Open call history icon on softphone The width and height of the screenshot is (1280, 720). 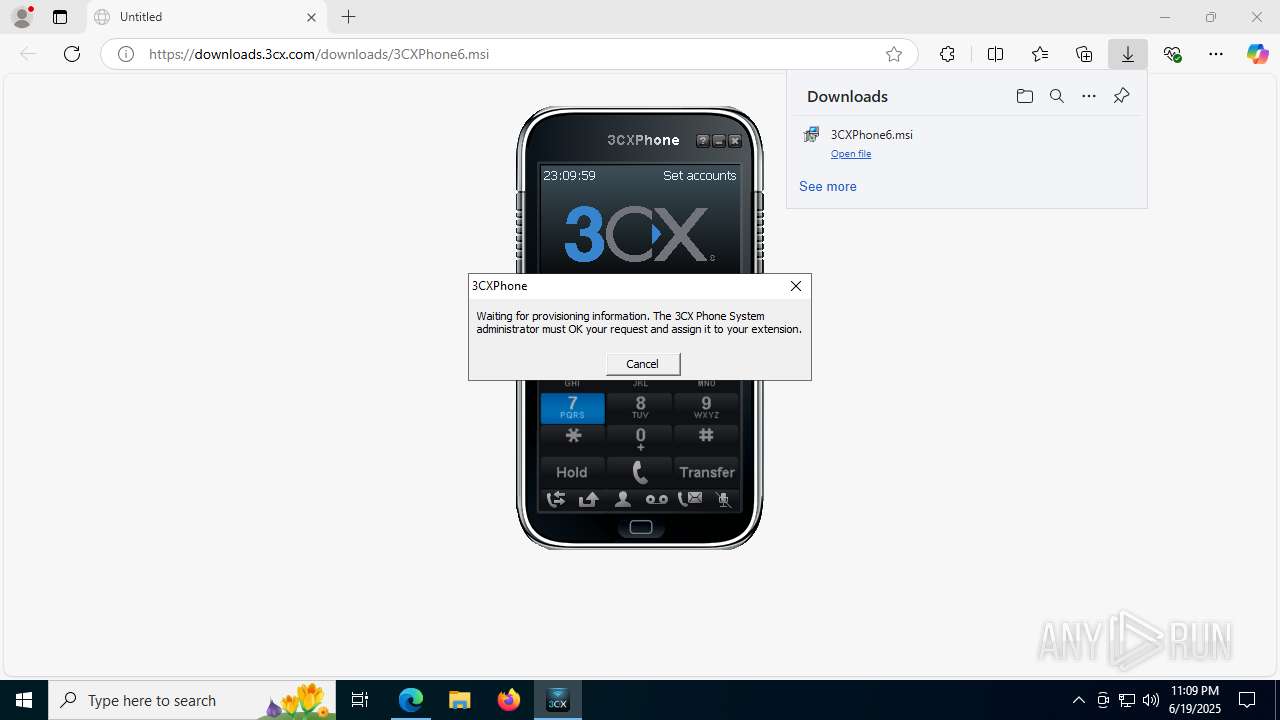pyautogui.click(x=555, y=499)
